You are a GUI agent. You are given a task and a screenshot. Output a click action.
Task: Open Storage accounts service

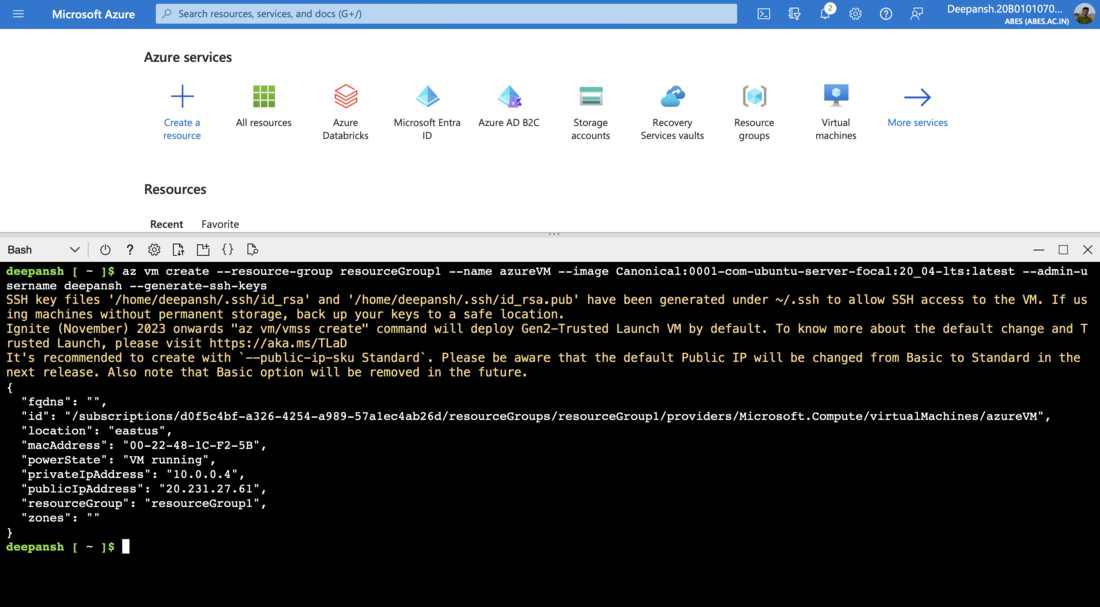591,111
